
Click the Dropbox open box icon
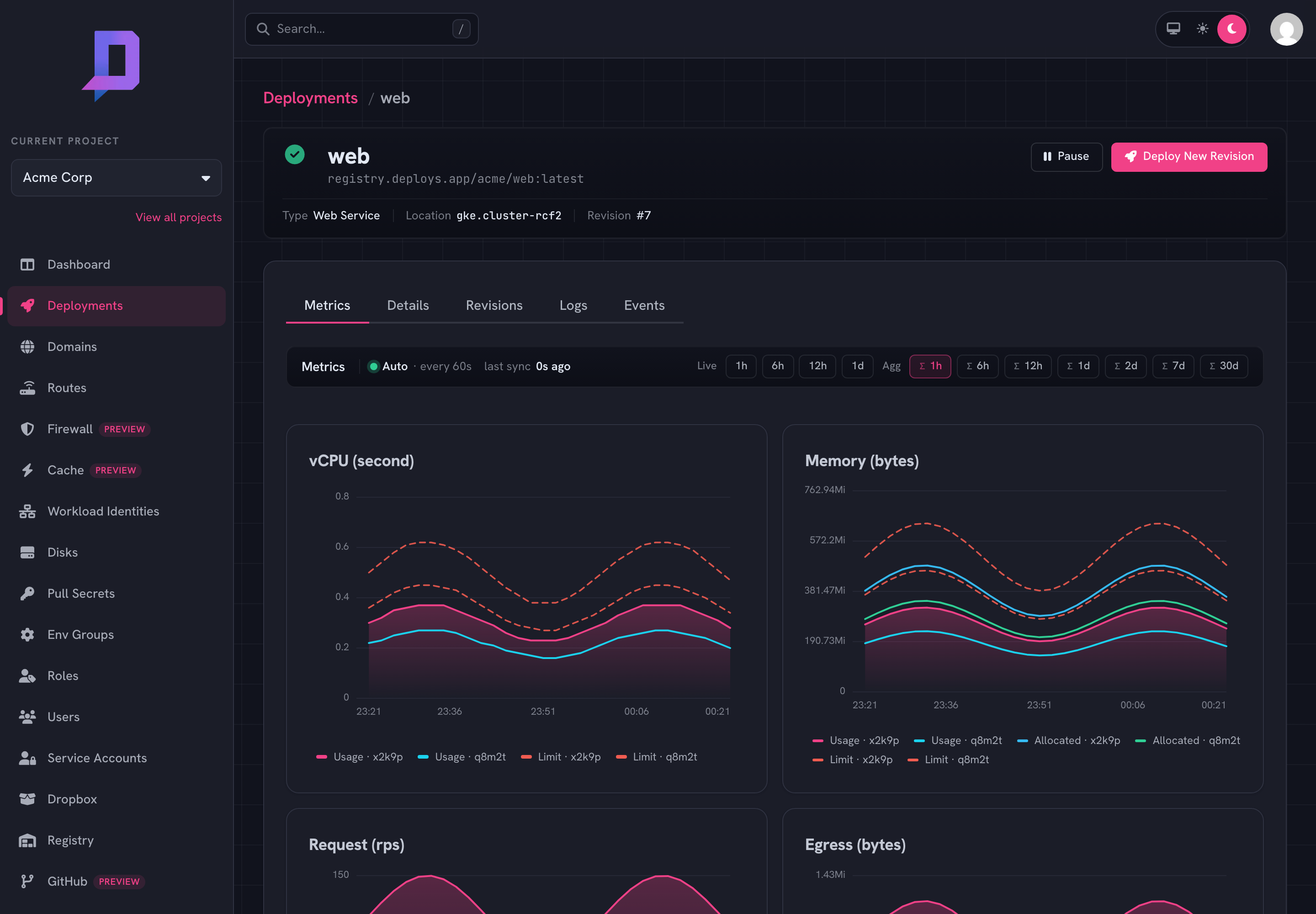coord(27,799)
